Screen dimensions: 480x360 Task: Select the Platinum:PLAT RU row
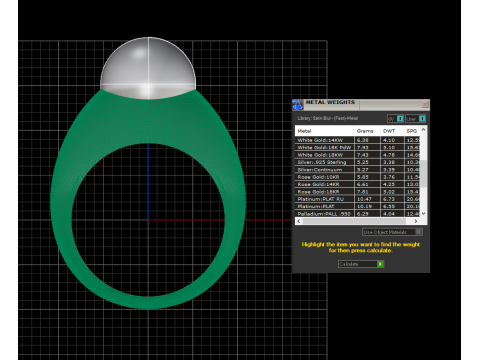358,199
